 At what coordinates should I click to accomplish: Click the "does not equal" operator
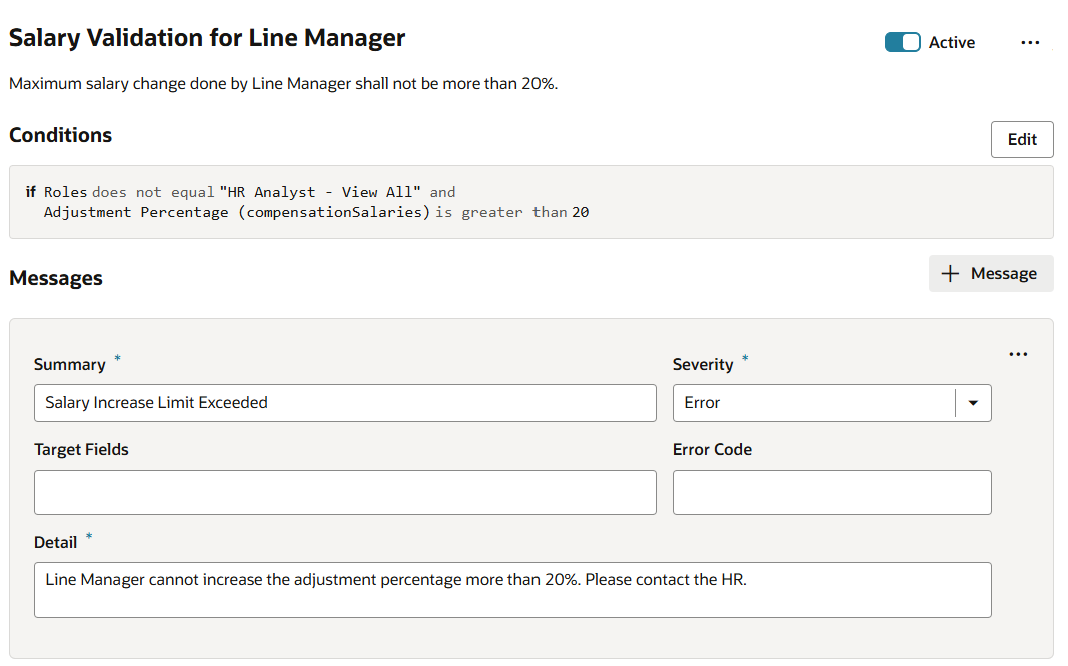coord(153,192)
